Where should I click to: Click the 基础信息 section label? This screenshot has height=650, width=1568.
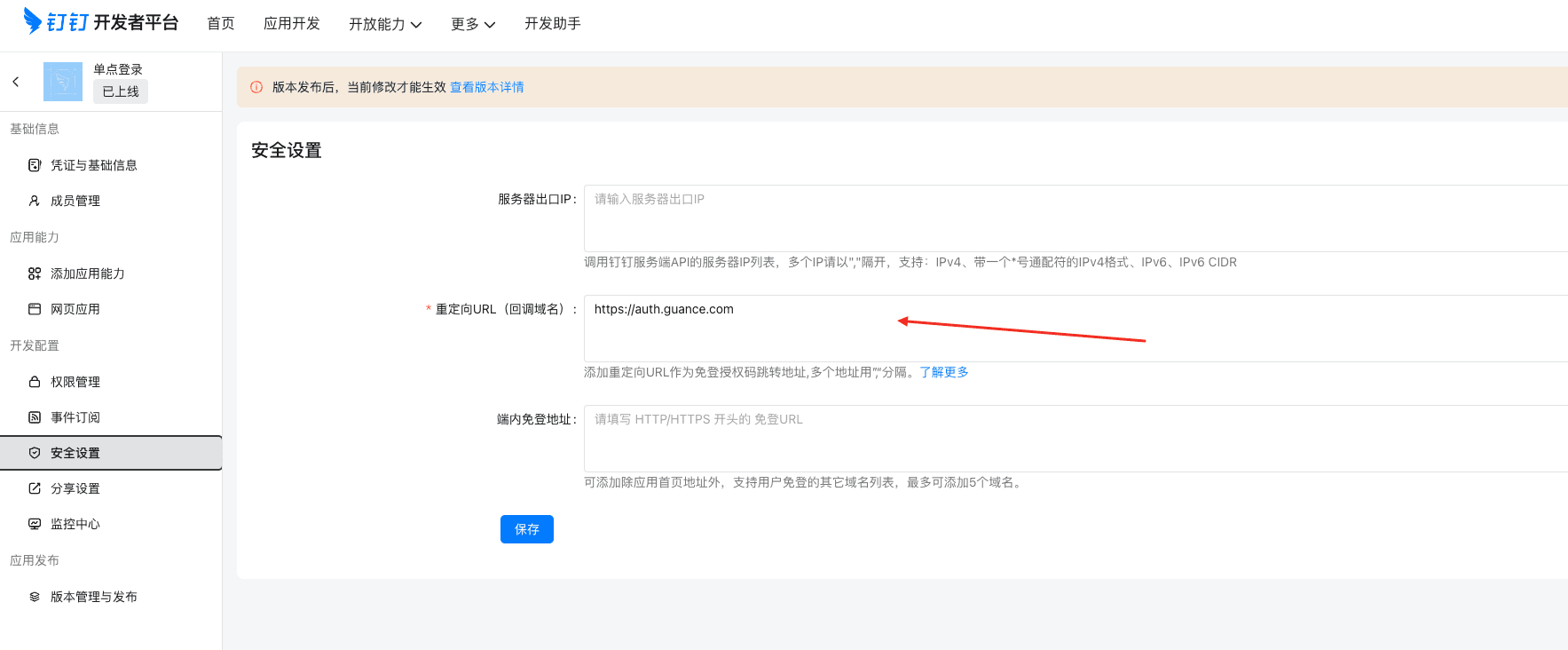tap(35, 129)
